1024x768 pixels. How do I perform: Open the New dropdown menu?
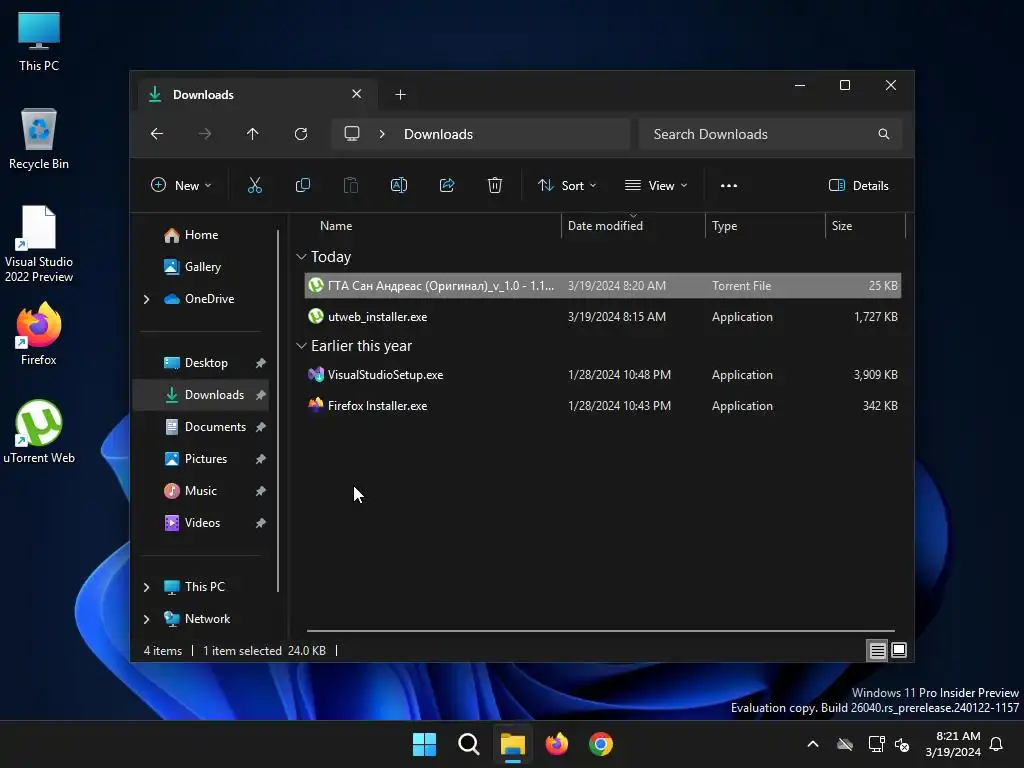tap(181, 185)
